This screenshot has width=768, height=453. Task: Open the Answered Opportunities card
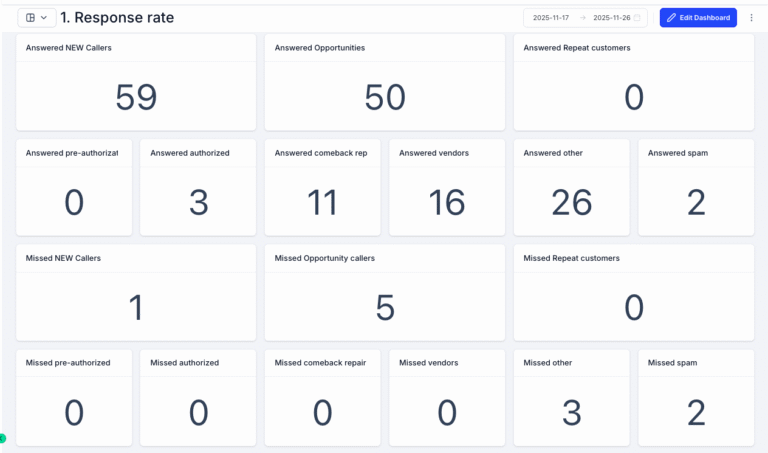pos(385,84)
